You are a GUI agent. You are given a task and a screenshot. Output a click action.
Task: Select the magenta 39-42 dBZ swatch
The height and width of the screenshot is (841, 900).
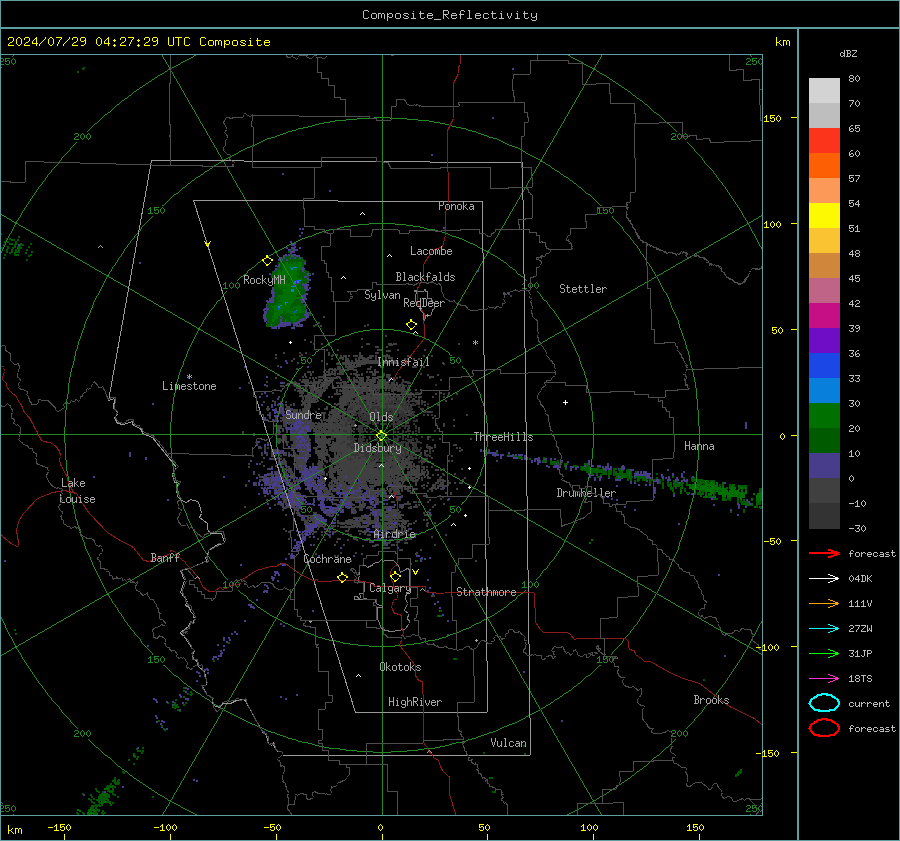824,316
